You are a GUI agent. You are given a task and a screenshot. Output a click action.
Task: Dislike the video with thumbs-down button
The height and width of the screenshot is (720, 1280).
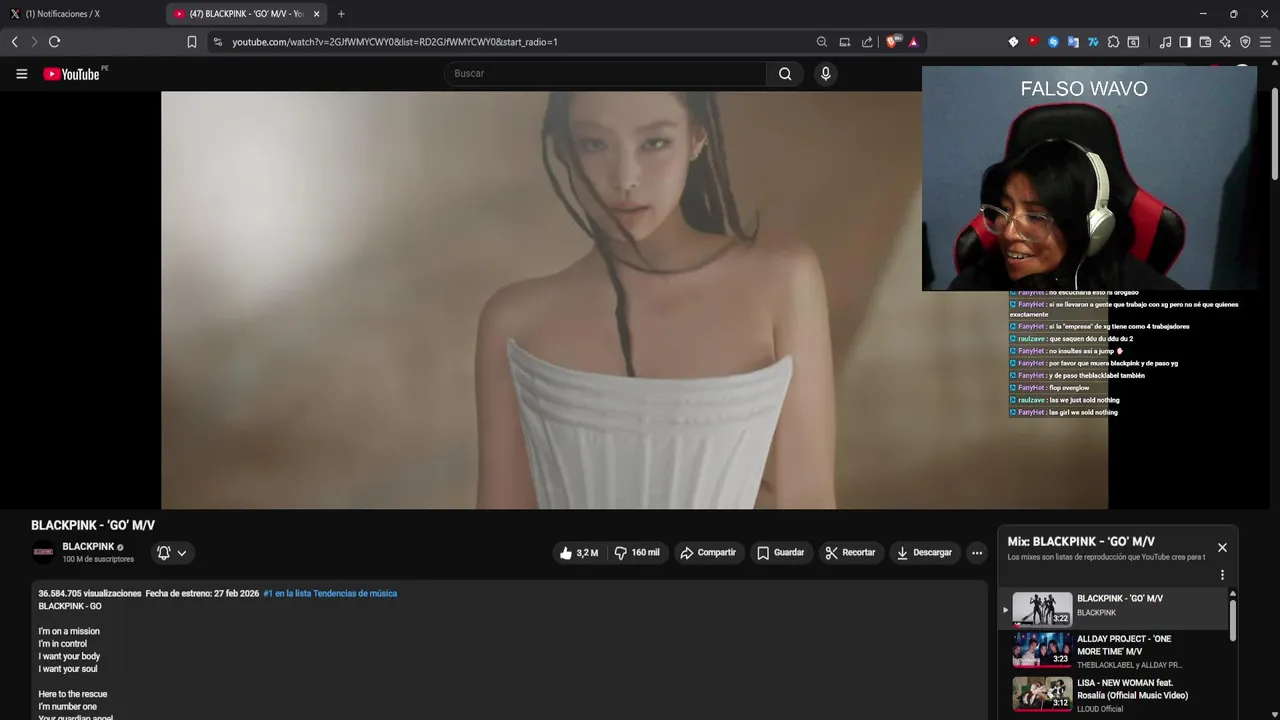click(x=637, y=553)
